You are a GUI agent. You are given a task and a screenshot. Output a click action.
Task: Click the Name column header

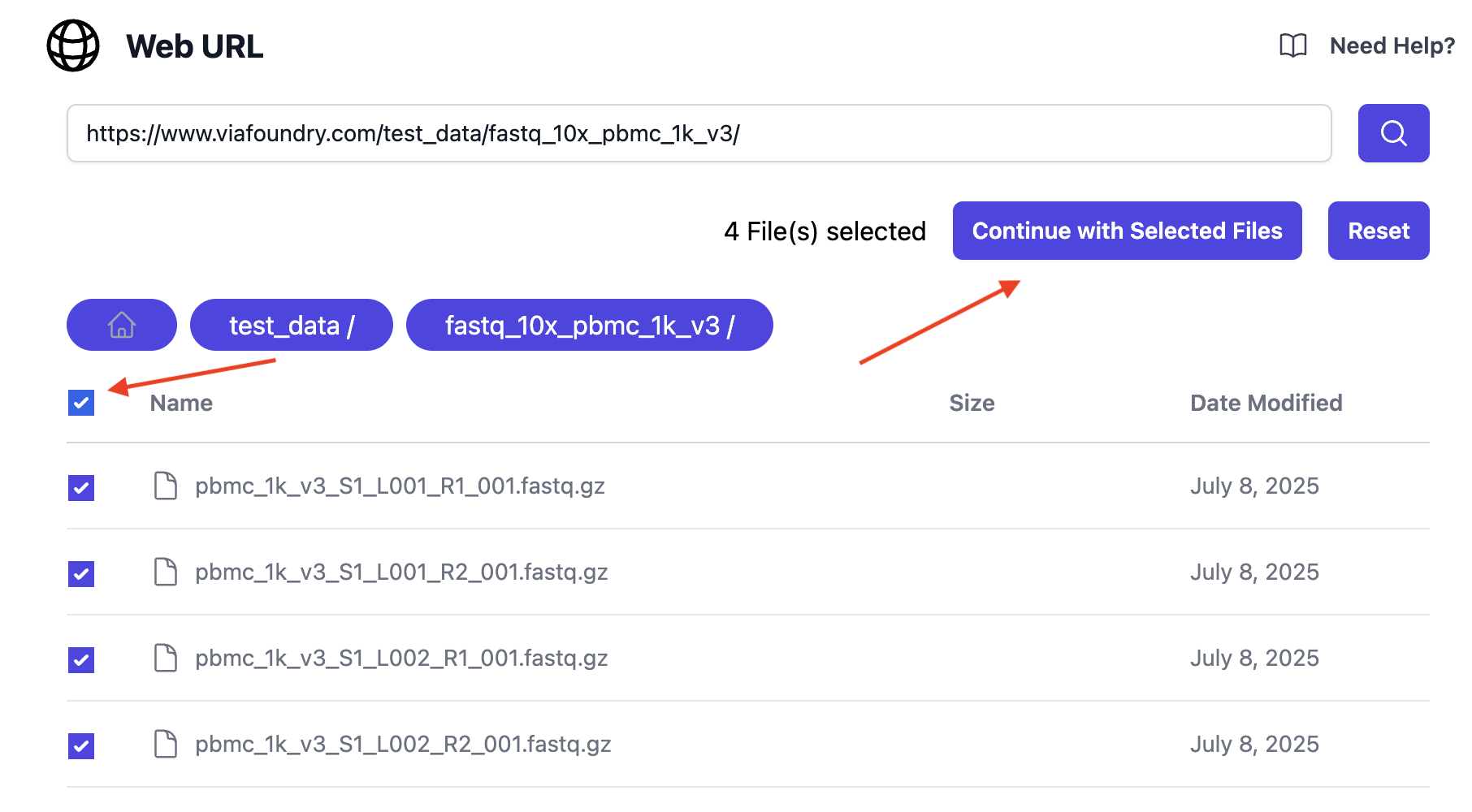pyautogui.click(x=181, y=403)
